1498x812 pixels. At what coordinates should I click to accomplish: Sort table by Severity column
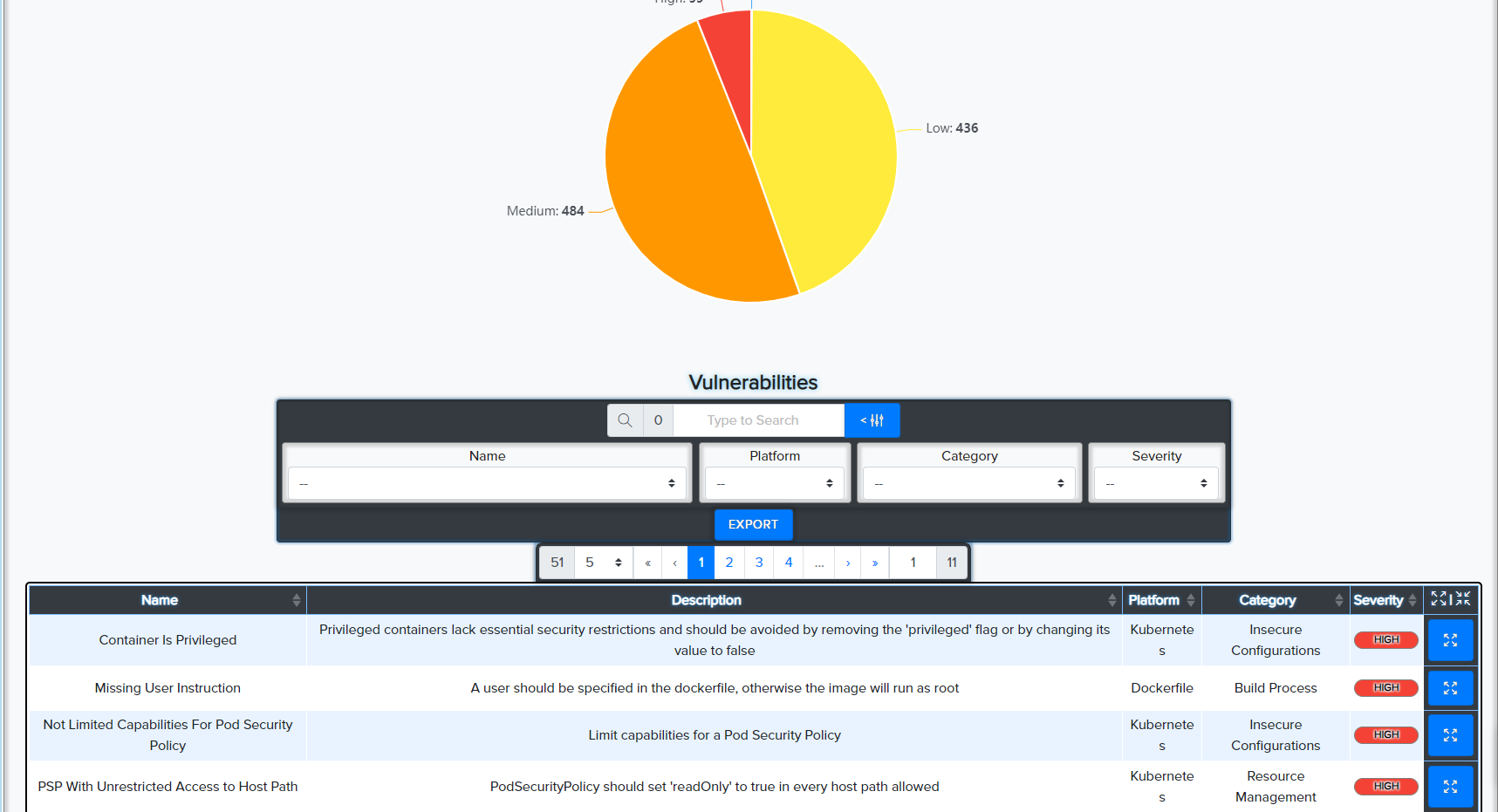coord(1385,600)
